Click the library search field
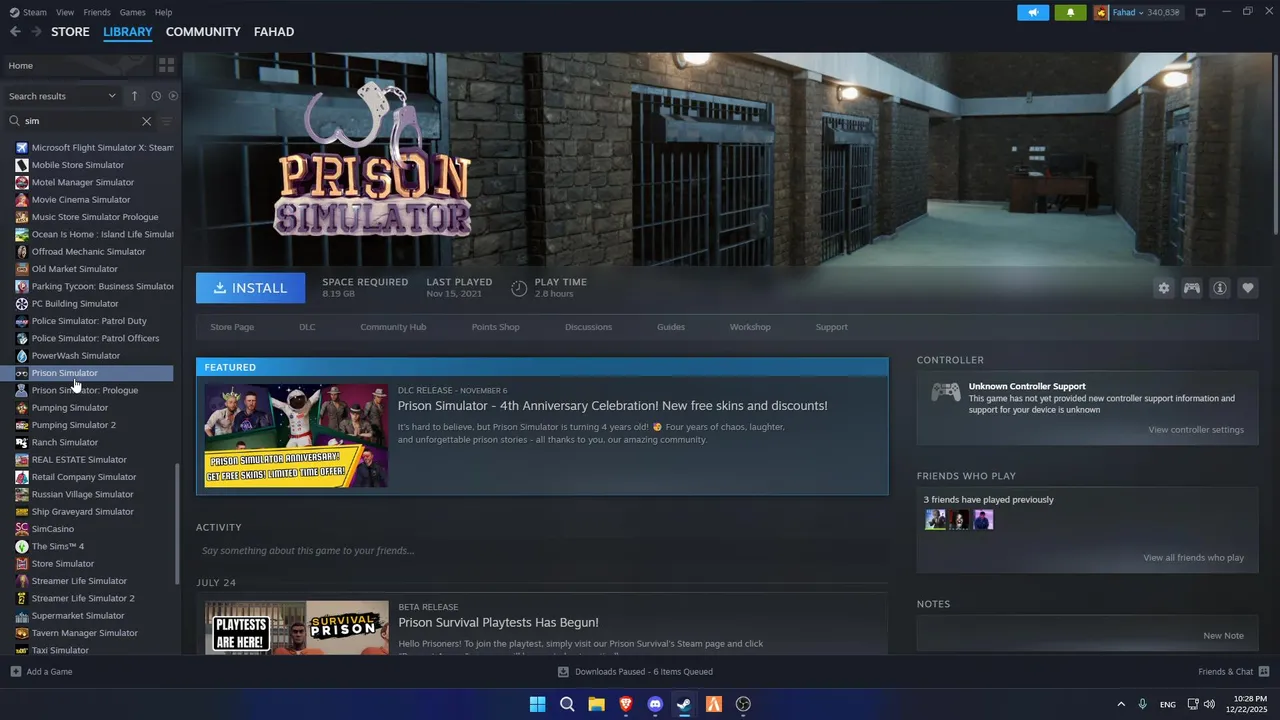This screenshot has height=720, width=1280. [x=80, y=121]
